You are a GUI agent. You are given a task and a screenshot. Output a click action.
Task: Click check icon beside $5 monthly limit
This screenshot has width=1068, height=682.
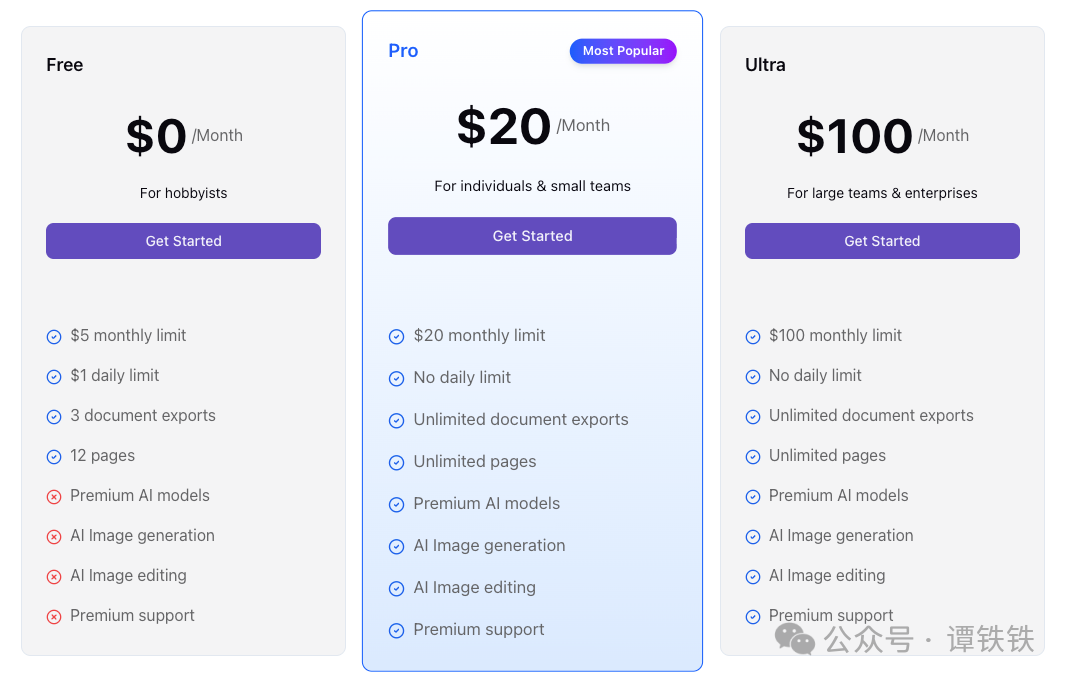(54, 337)
